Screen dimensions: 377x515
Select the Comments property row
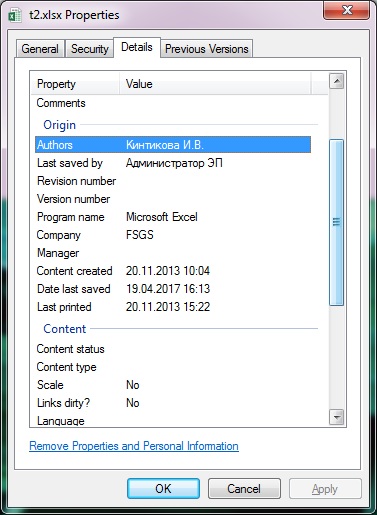[x=173, y=103]
